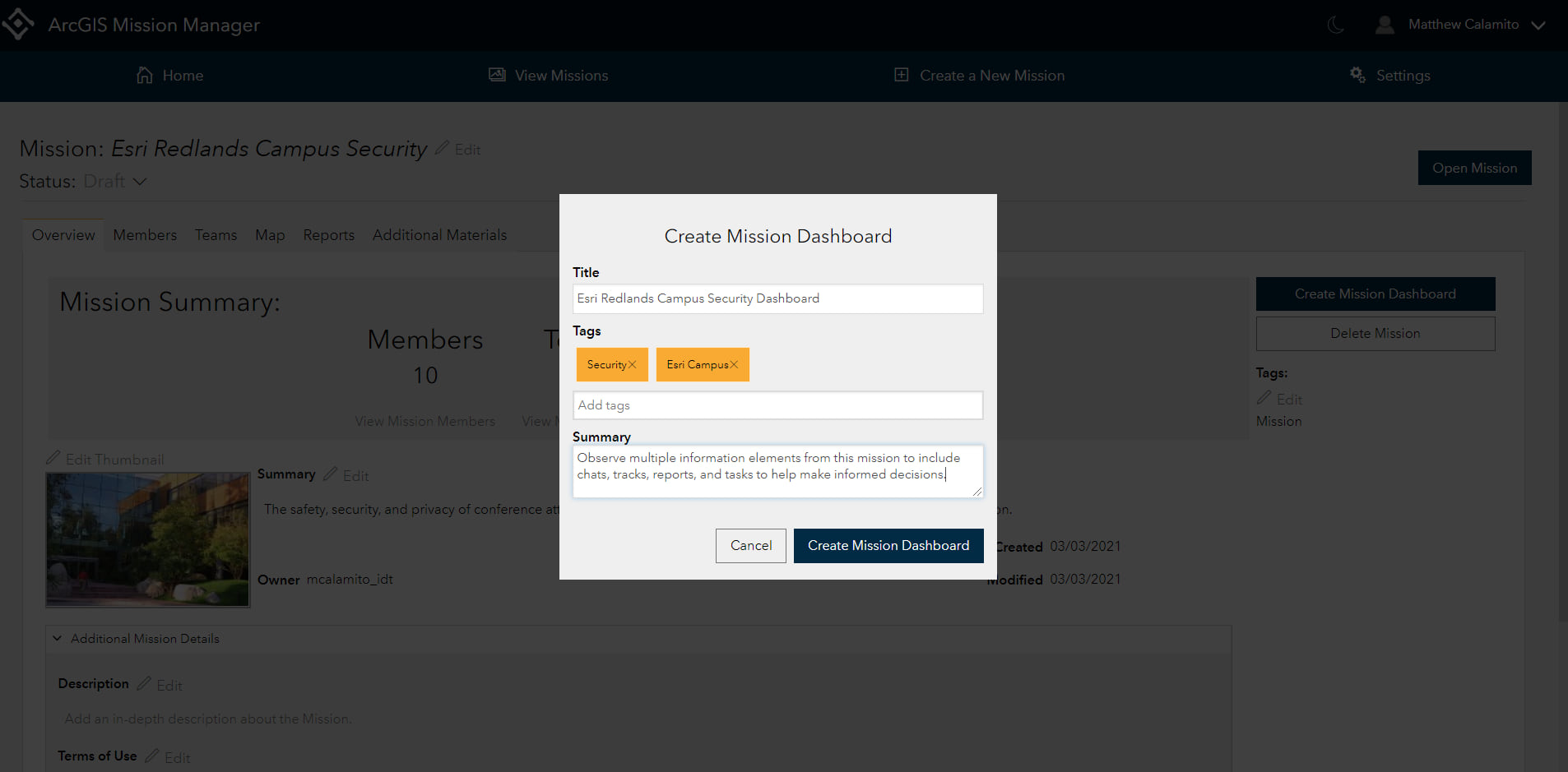Click the mission campus thumbnail image
This screenshot has height=772, width=1568.
[148, 540]
